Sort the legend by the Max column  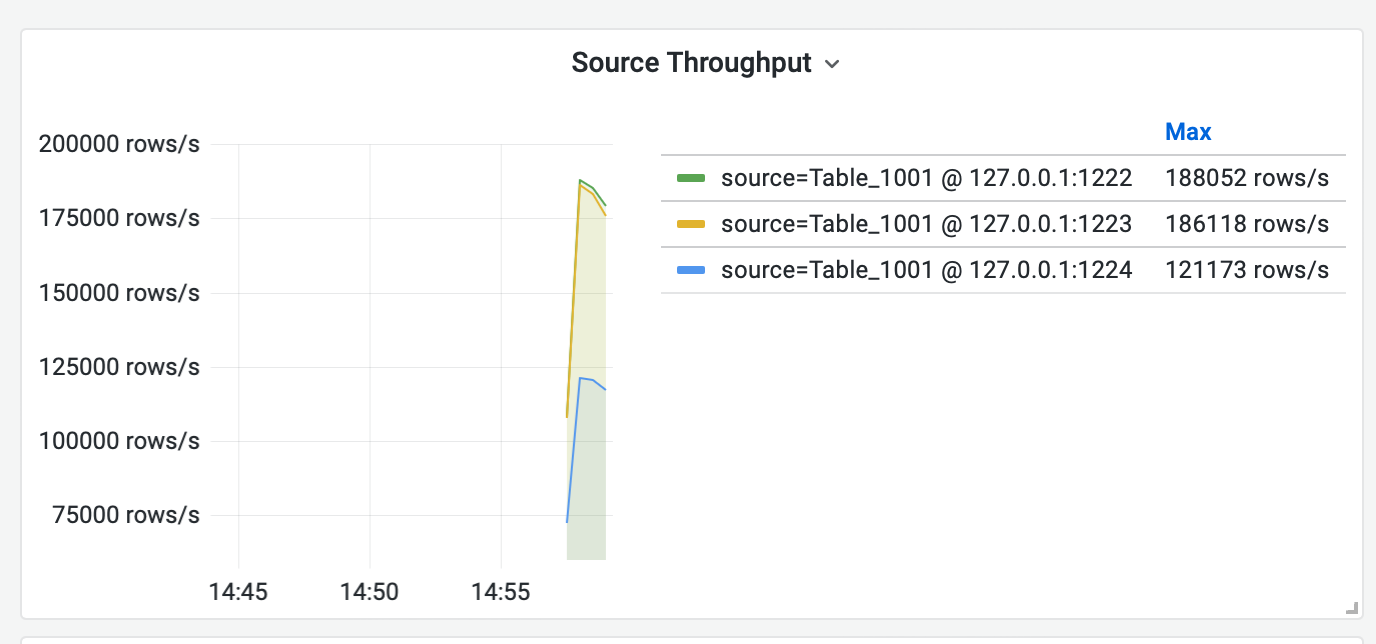[x=1188, y=131]
